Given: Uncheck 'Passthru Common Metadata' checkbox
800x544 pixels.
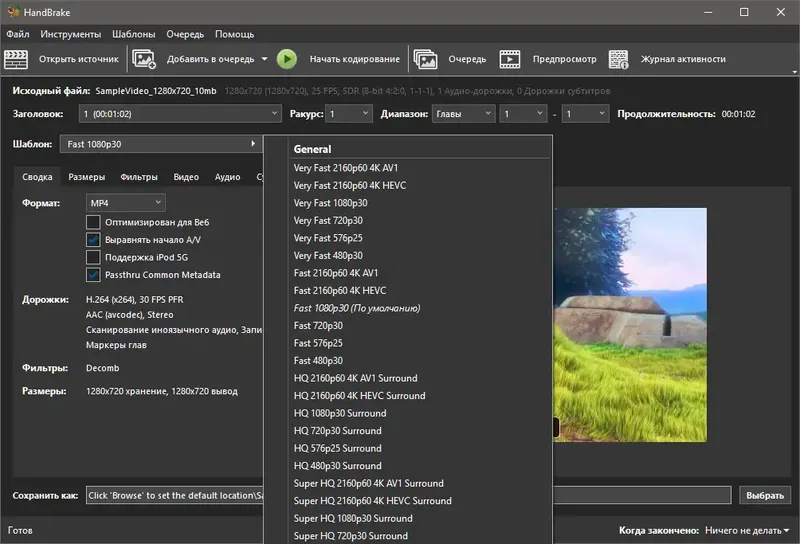Looking at the screenshot, I should tap(93, 275).
